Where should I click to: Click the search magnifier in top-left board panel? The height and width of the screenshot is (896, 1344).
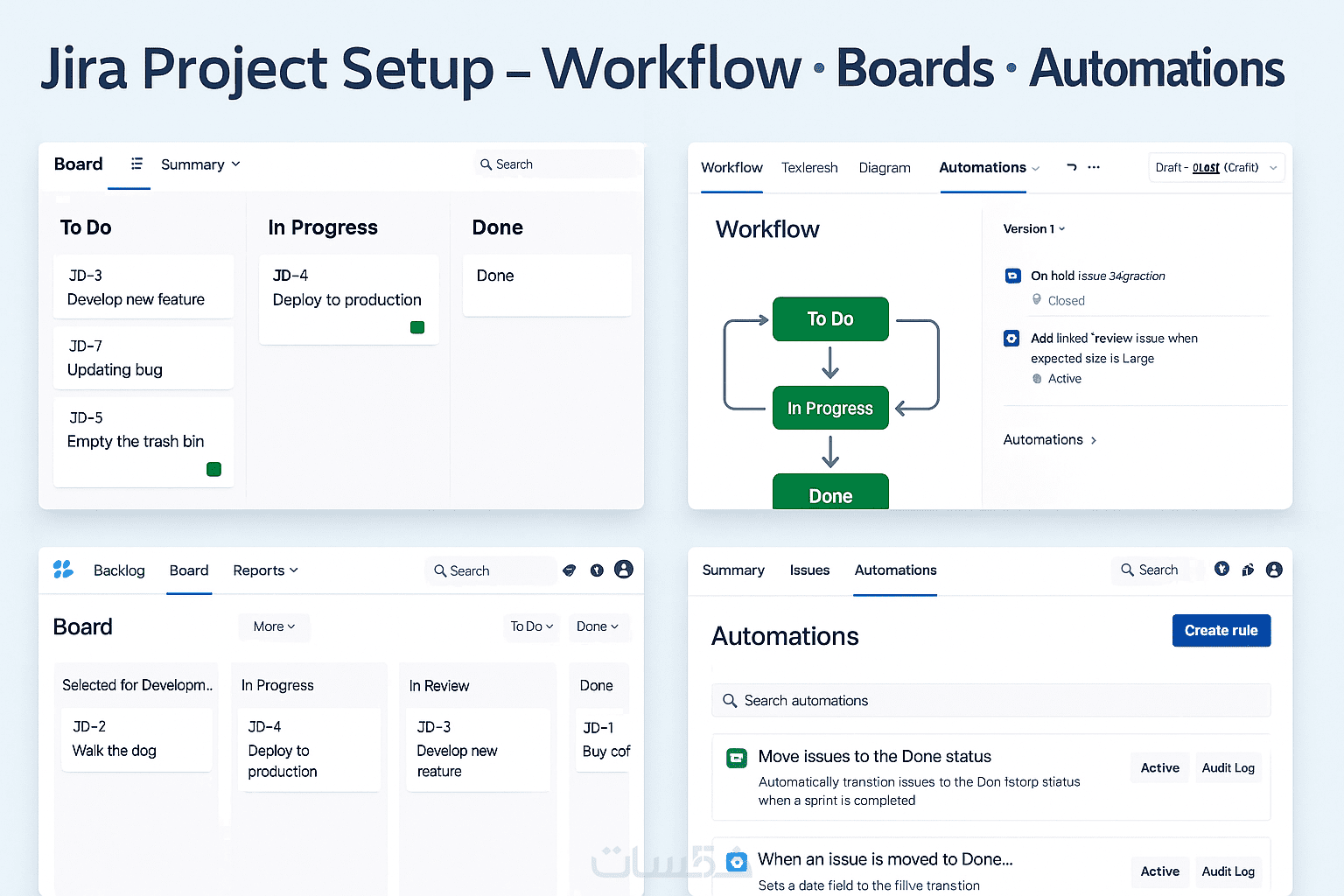pos(486,164)
